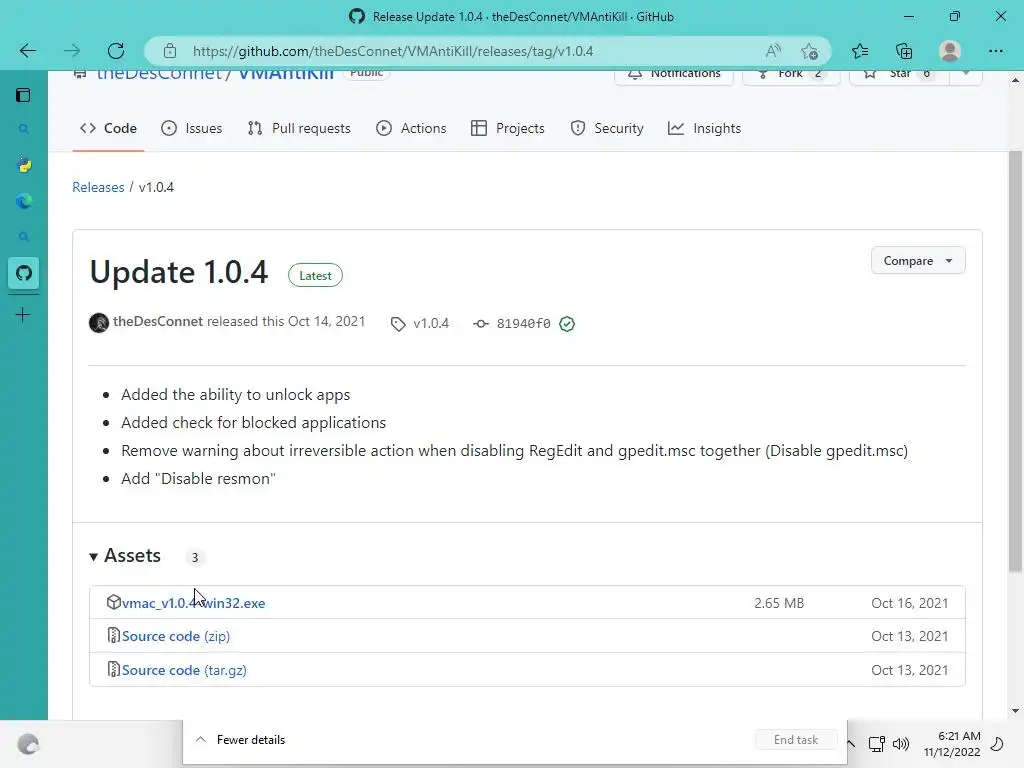Open the Compare dropdown

tap(918, 261)
